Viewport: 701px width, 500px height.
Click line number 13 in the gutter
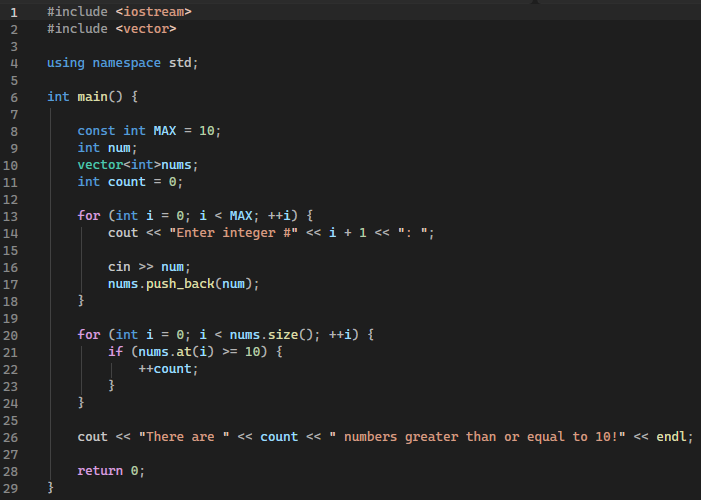[x=11, y=216]
